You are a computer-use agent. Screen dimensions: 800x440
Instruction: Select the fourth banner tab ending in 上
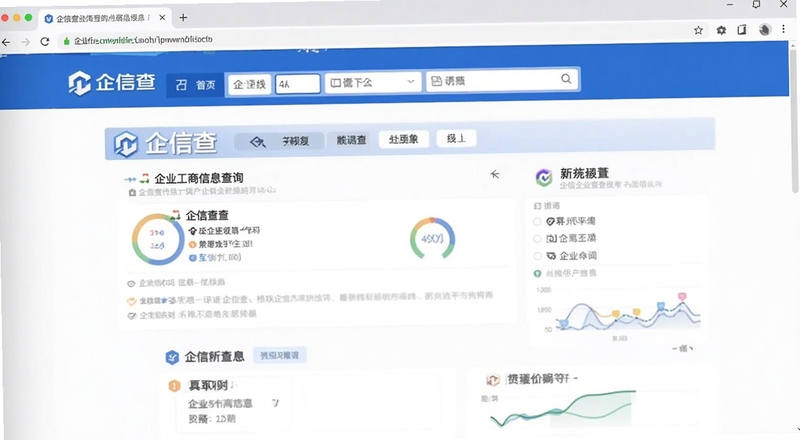tap(456, 138)
